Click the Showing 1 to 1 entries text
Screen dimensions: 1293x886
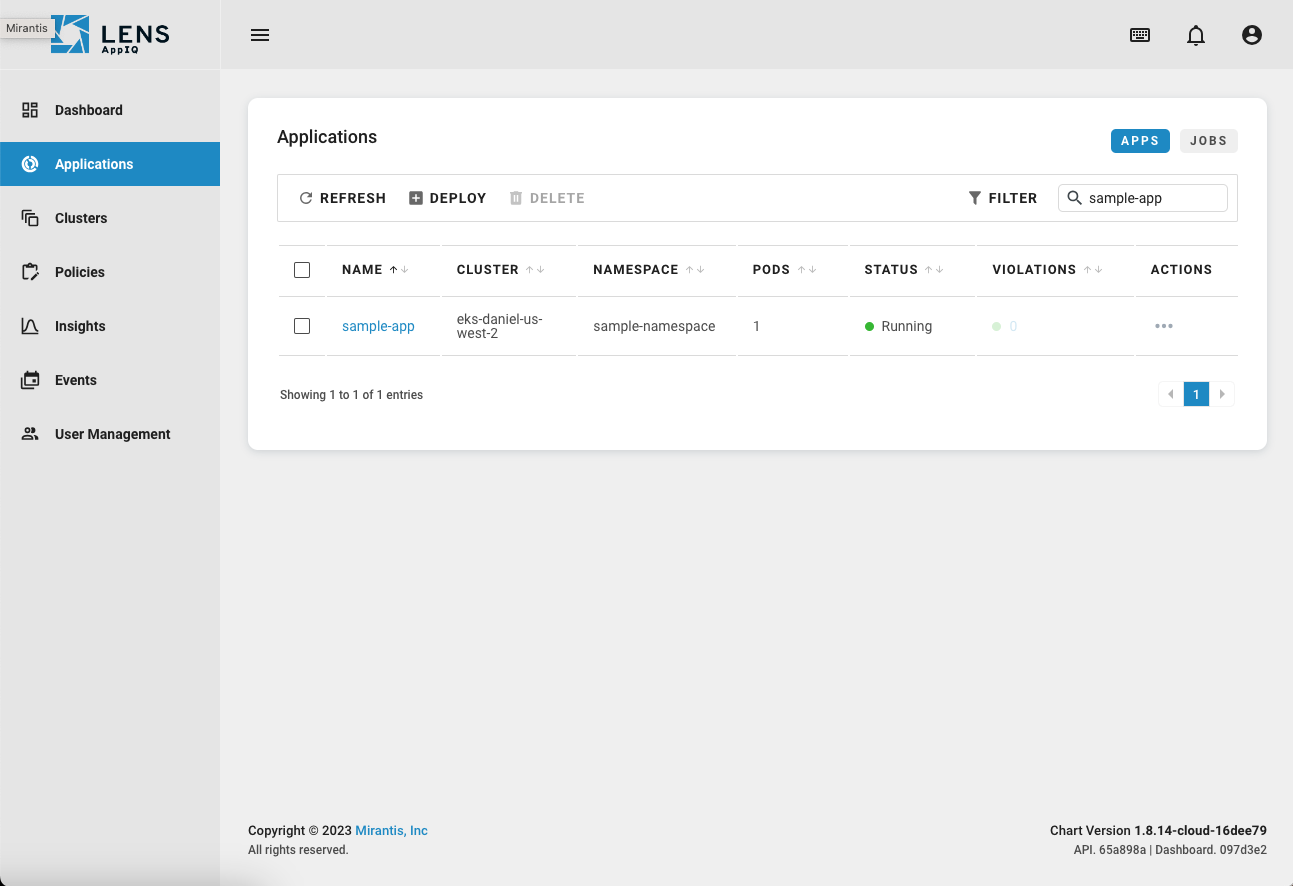tap(351, 395)
